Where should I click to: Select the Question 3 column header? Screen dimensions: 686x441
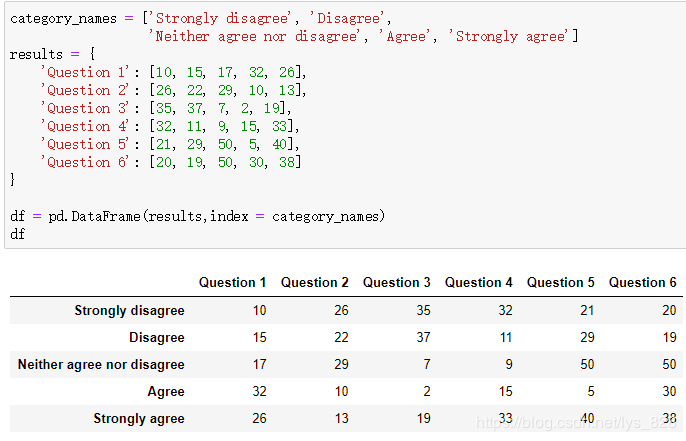pyautogui.click(x=396, y=283)
